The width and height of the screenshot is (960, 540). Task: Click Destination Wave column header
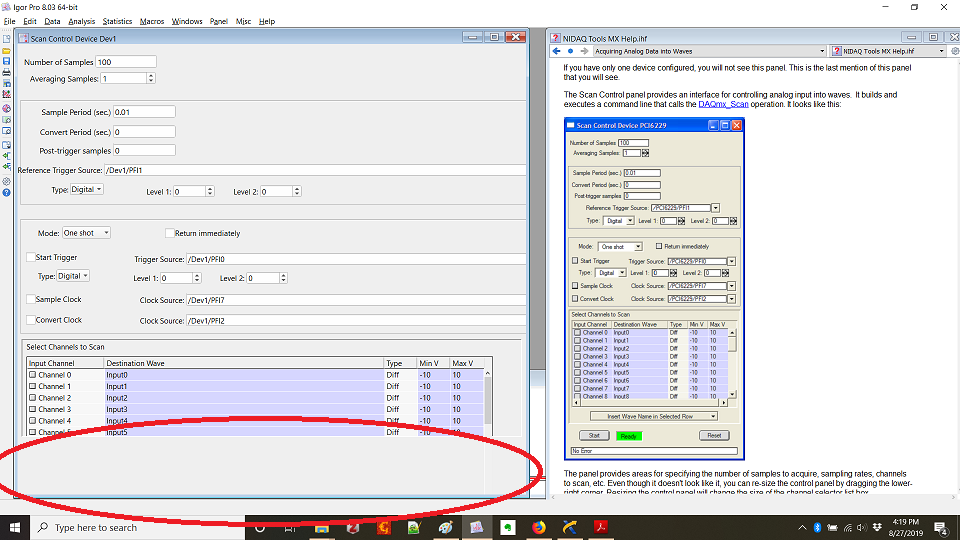244,363
